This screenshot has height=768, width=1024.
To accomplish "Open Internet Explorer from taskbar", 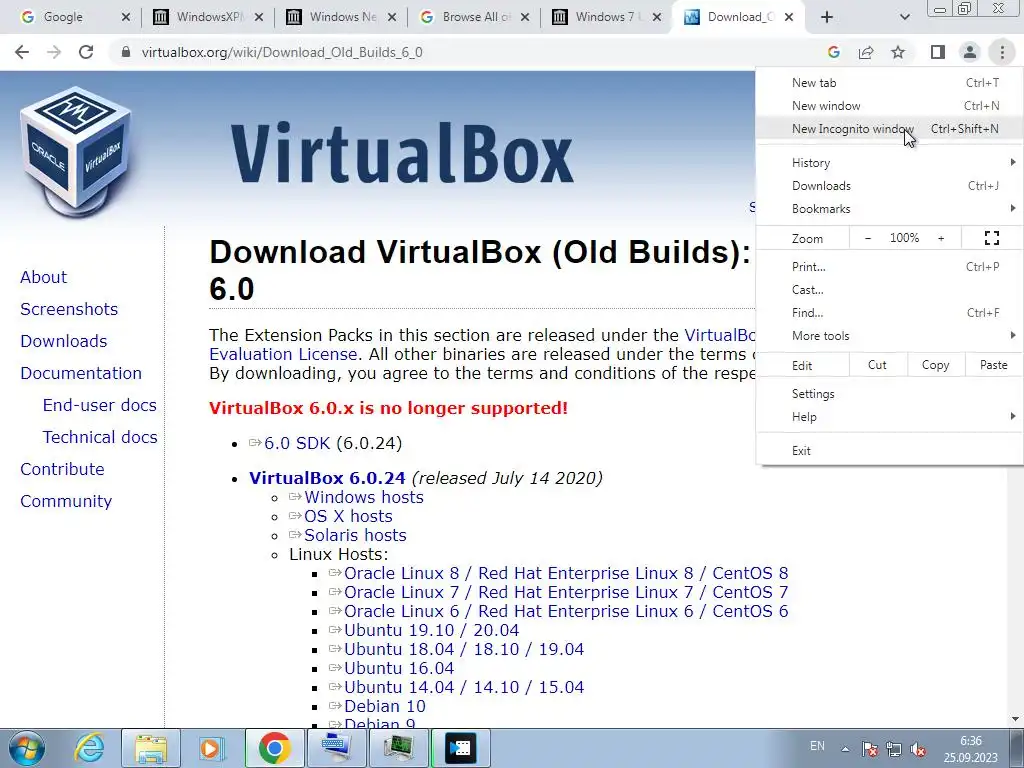I will click(x=89, y=748).
